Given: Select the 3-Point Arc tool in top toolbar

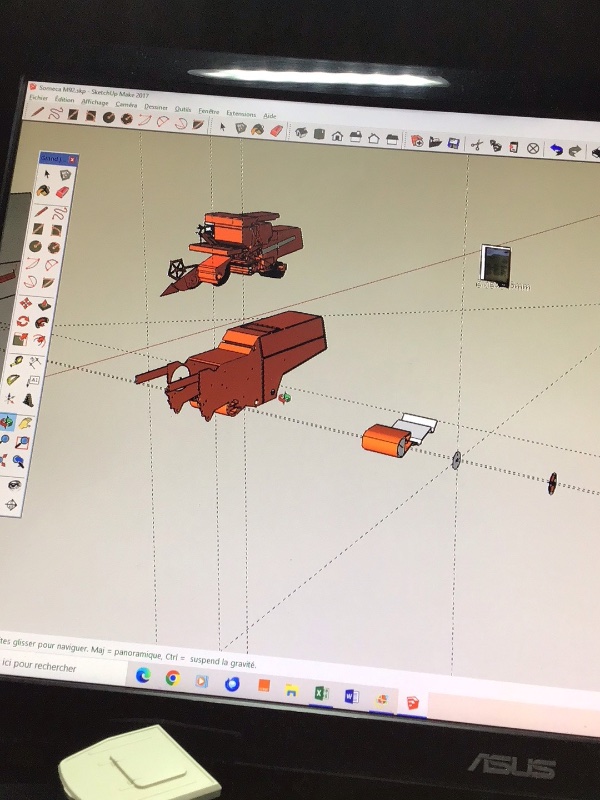Looking at the screenshot, I should coord(181,123).
